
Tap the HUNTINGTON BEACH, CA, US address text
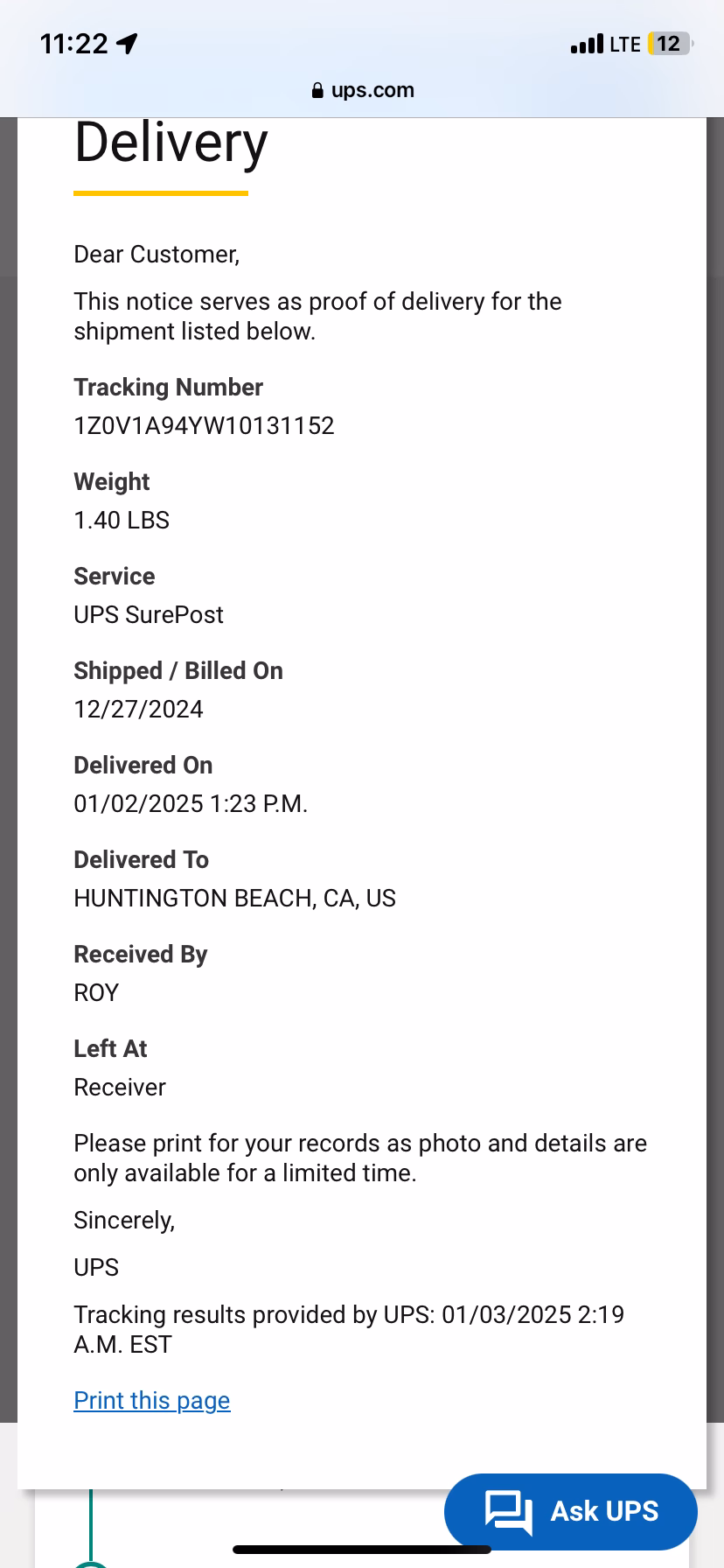click(234, 899)
